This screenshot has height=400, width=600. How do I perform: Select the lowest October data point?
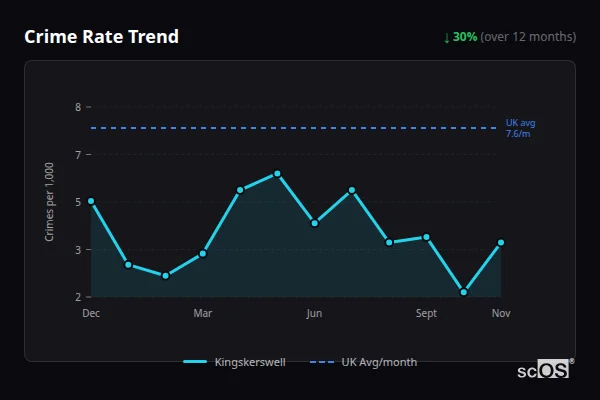(464, 292)
